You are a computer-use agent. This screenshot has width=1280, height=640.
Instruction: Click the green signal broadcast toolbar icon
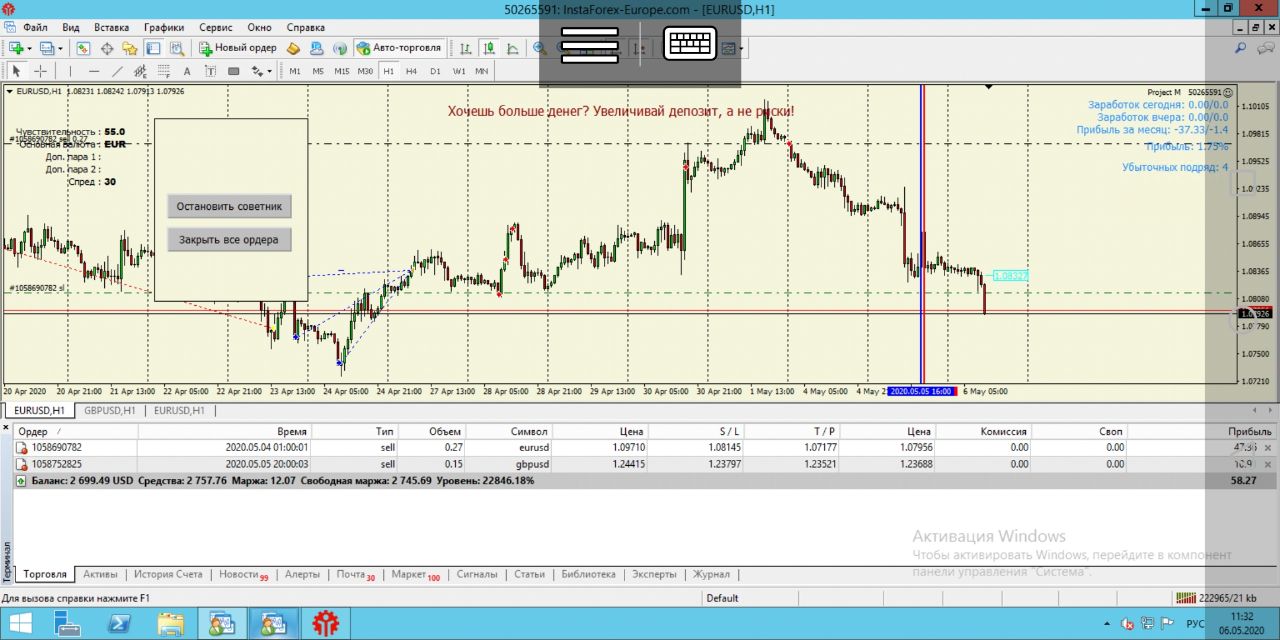(340, 48)
